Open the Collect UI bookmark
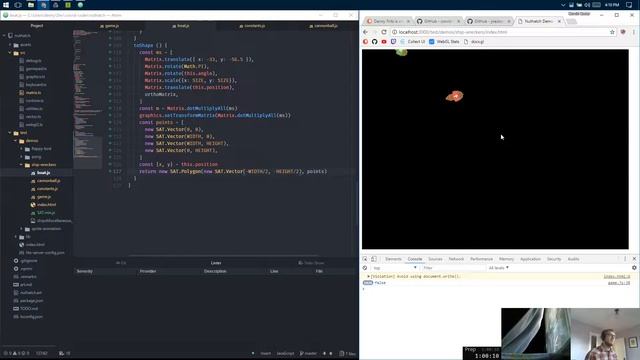Viewport: 640px width, 360px height. pos(413,42)
